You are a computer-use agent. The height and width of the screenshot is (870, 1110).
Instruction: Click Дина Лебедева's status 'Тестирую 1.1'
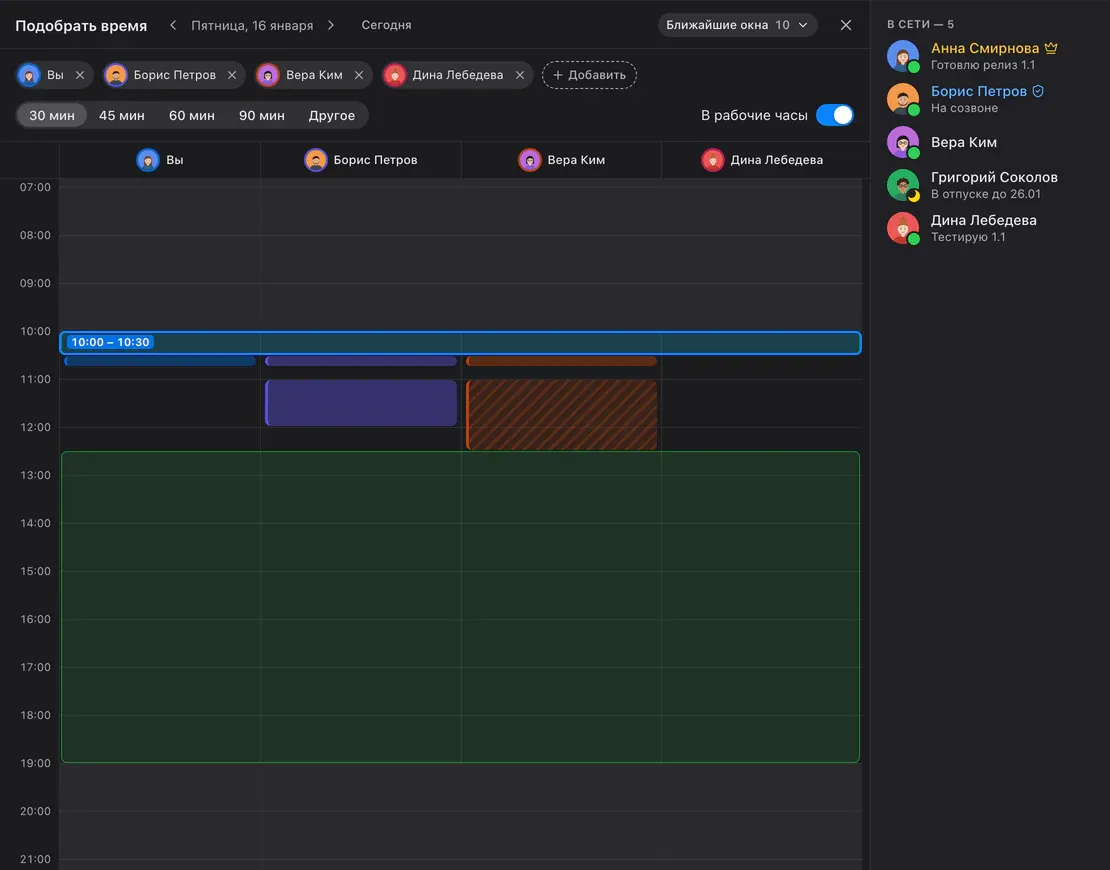tap(968, 237)
